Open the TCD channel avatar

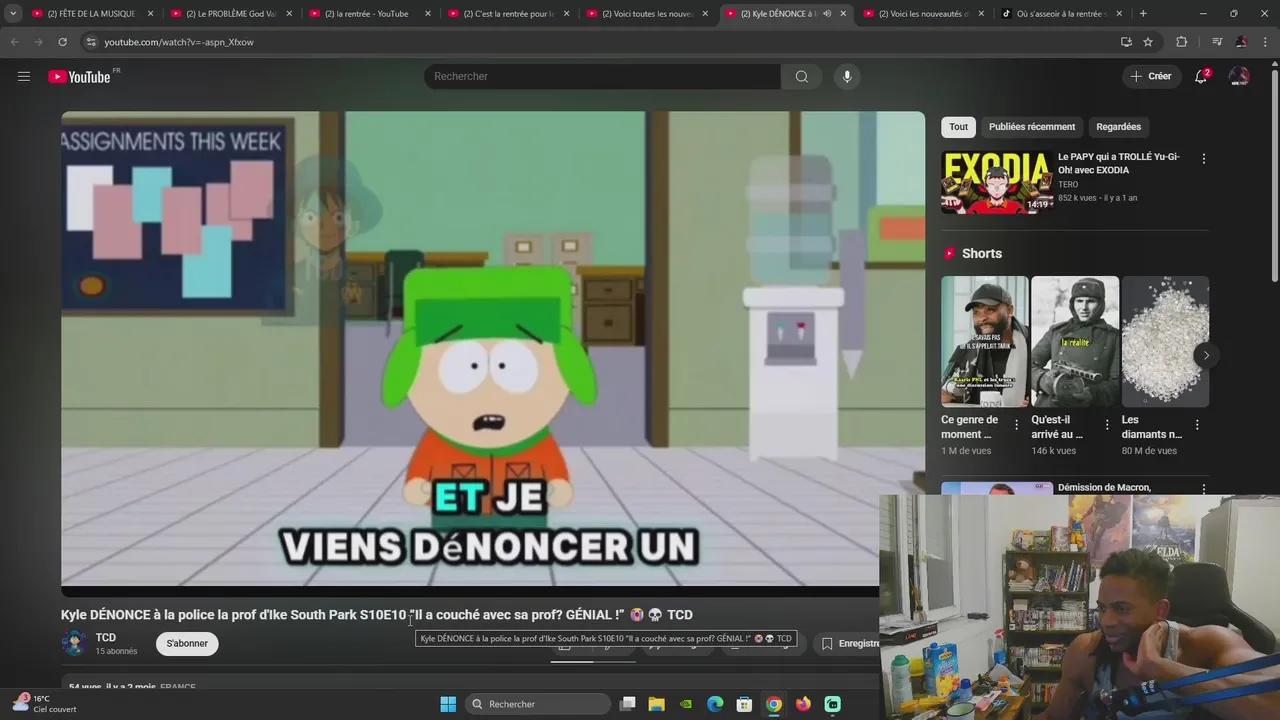coord(74,643)
